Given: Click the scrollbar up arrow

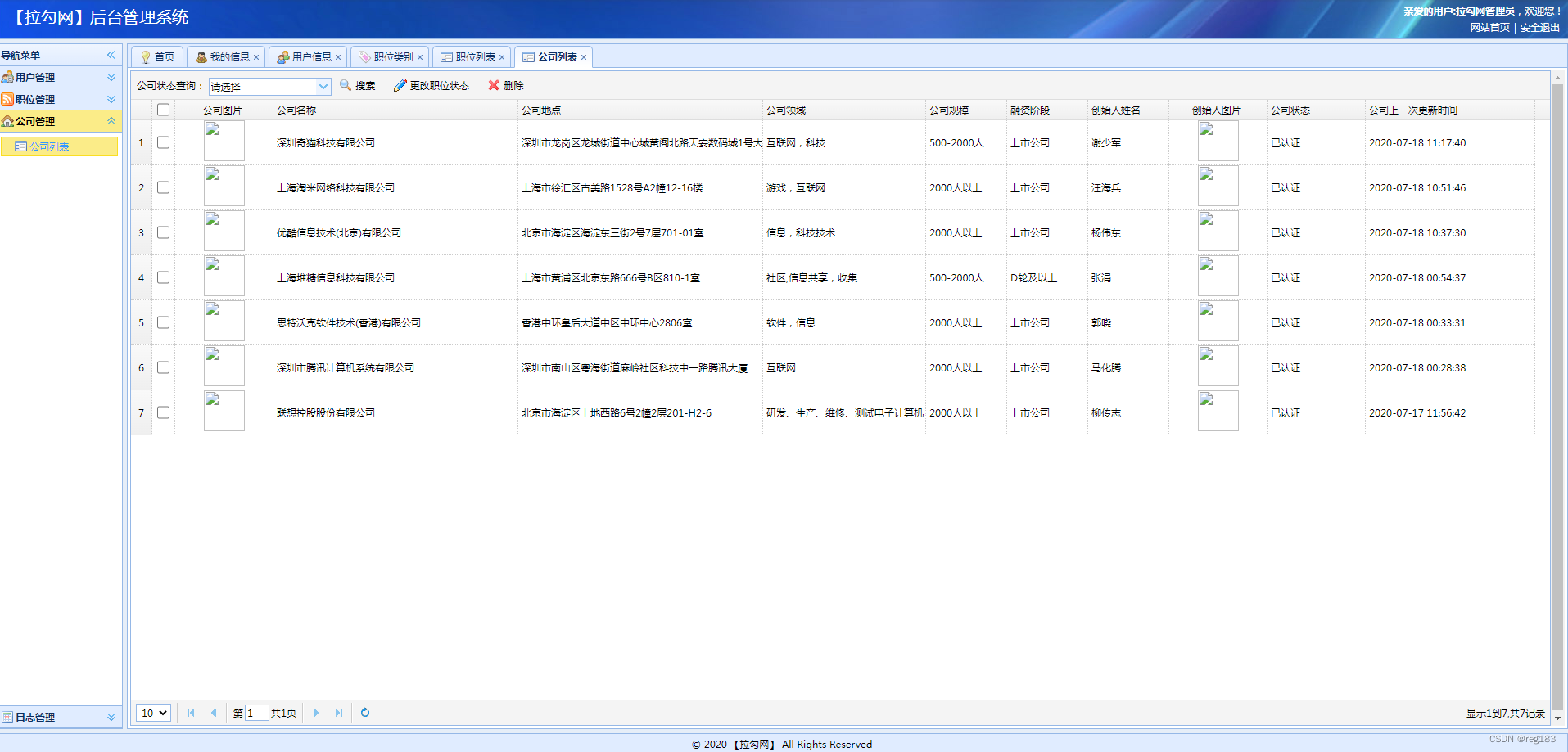Looking at the screenshot, I should pyautogui.click(x=1557, y=77).
